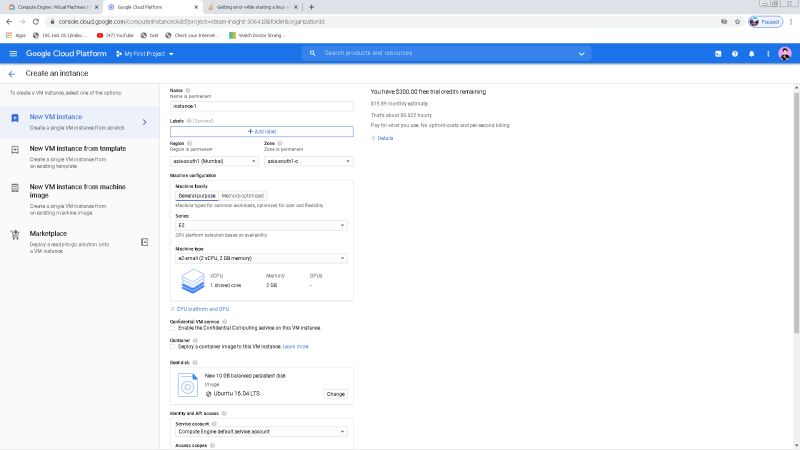The width and height of the screenshot is (800, 450).
Task: Click the machine image icon in sidebar
Action: (15, 188)
